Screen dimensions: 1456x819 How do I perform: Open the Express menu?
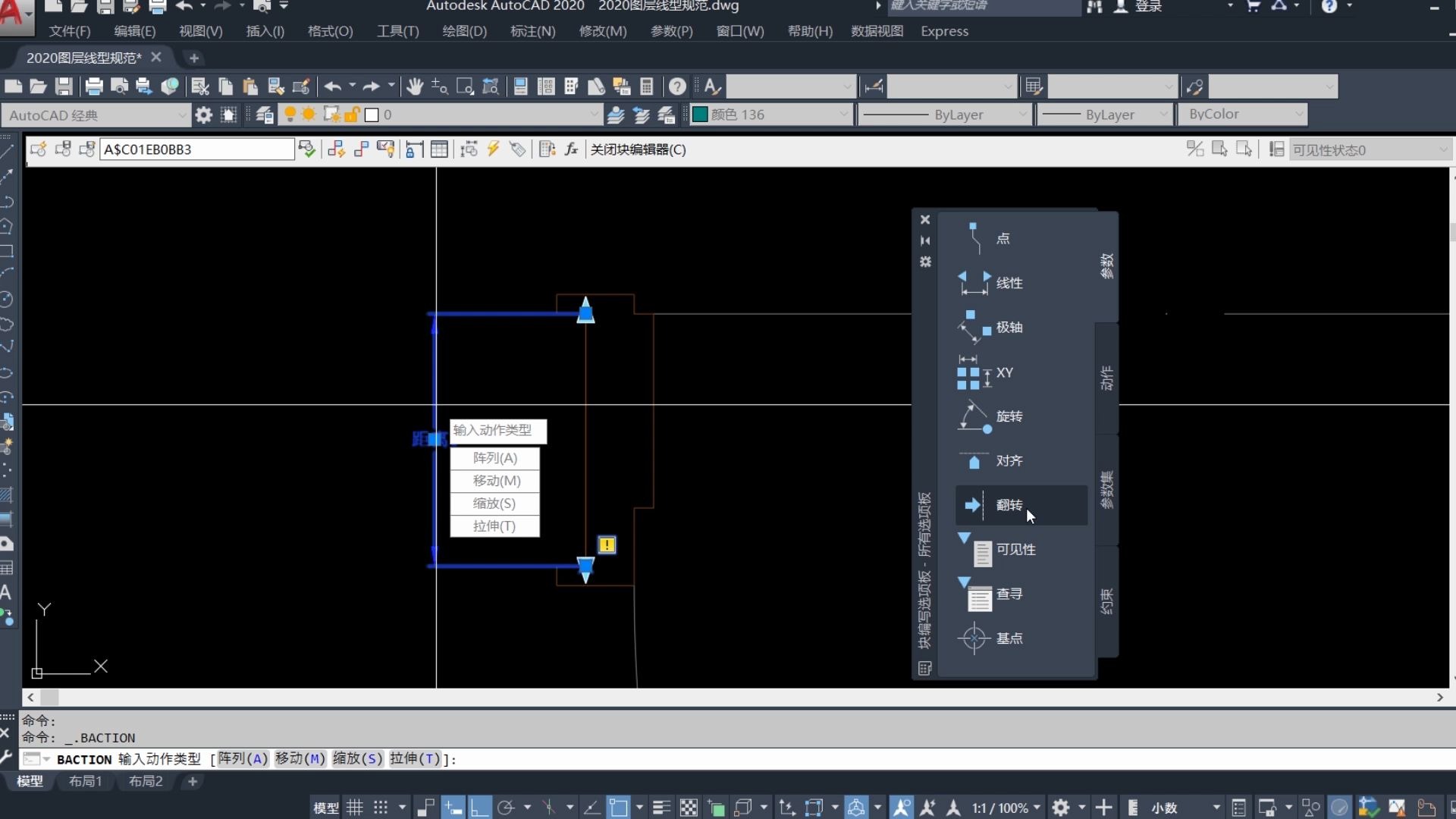[944, 31]
